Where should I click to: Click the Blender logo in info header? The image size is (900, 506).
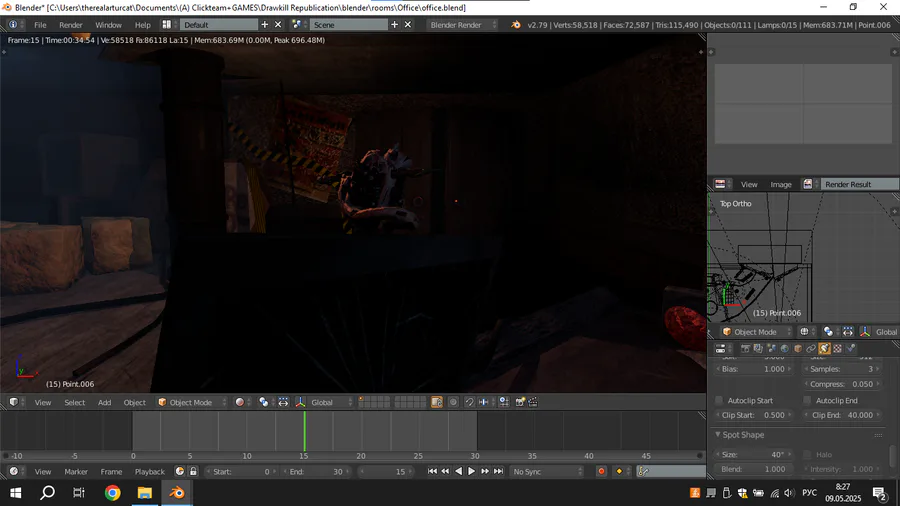pos(516,25)
